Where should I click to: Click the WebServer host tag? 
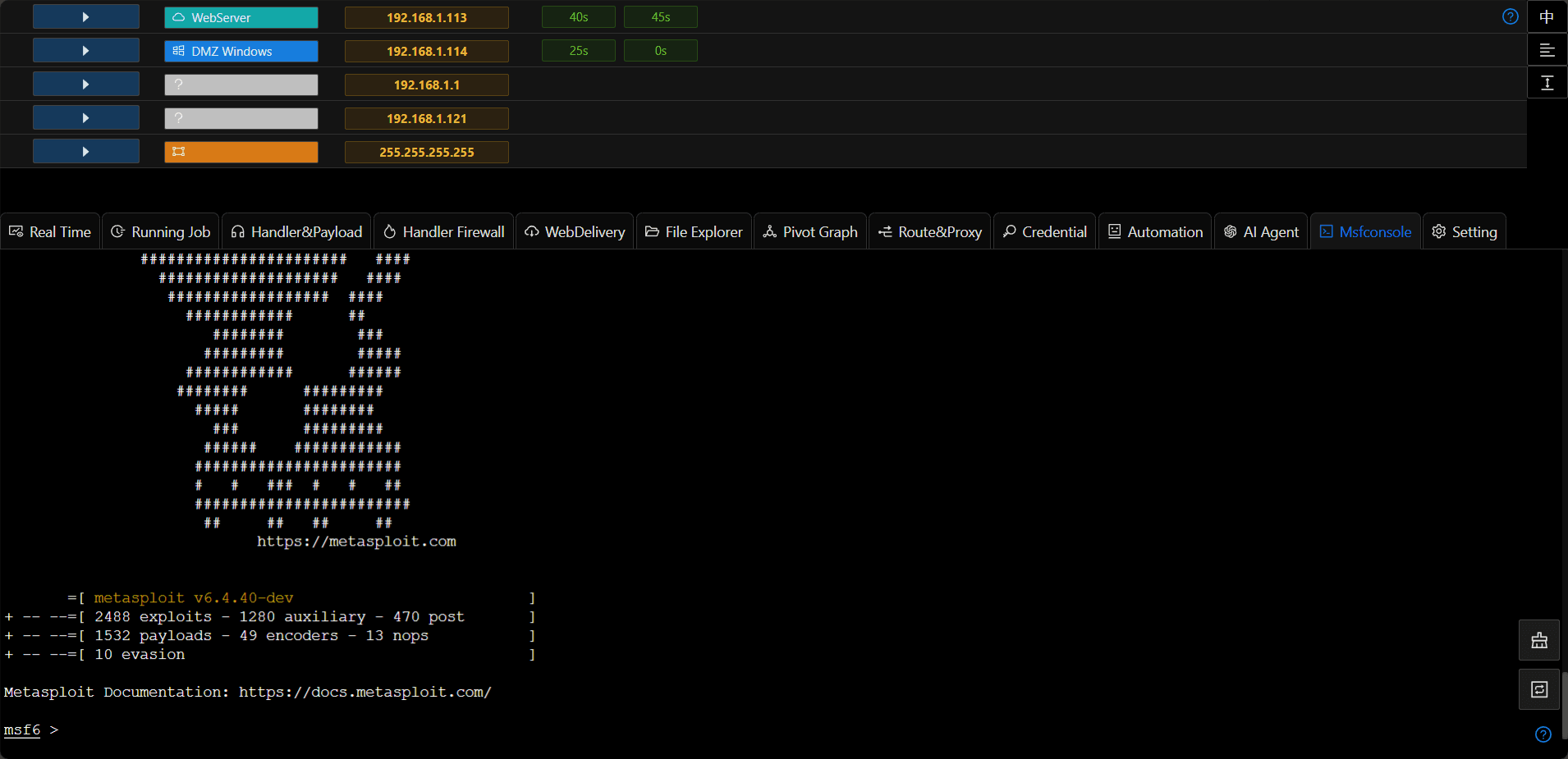click(x=241, y=17)
